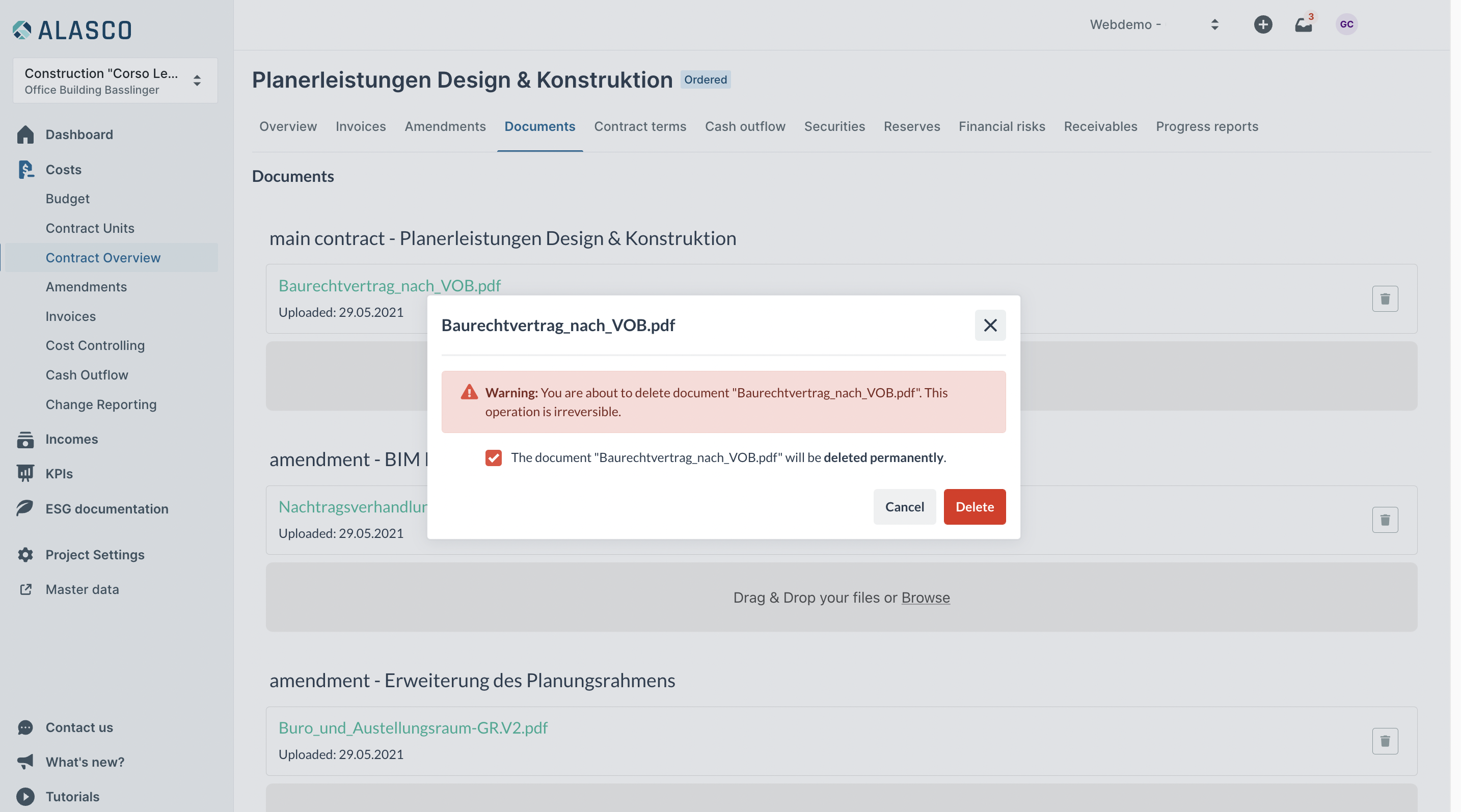
Task: Click the Project Settings gear icon
Action: (25, 555)
